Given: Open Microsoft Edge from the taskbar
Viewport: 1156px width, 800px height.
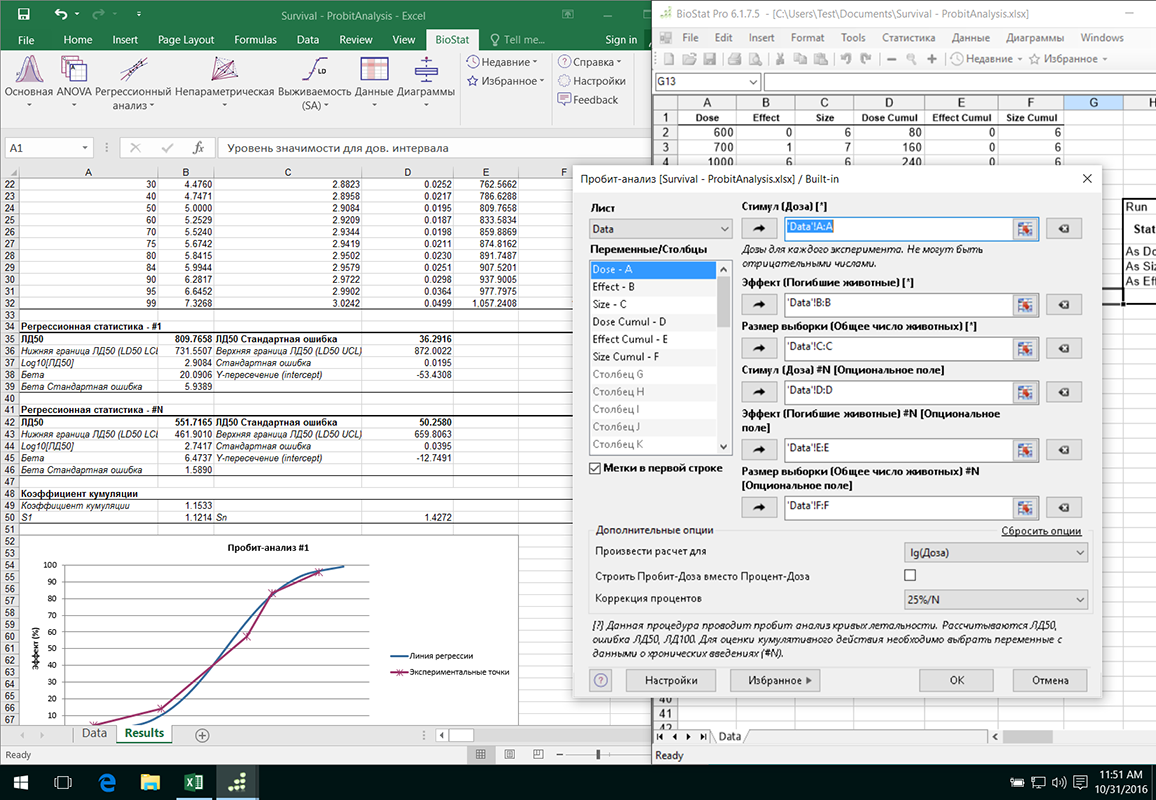Looking at the screenshot, I should [108, 782].
